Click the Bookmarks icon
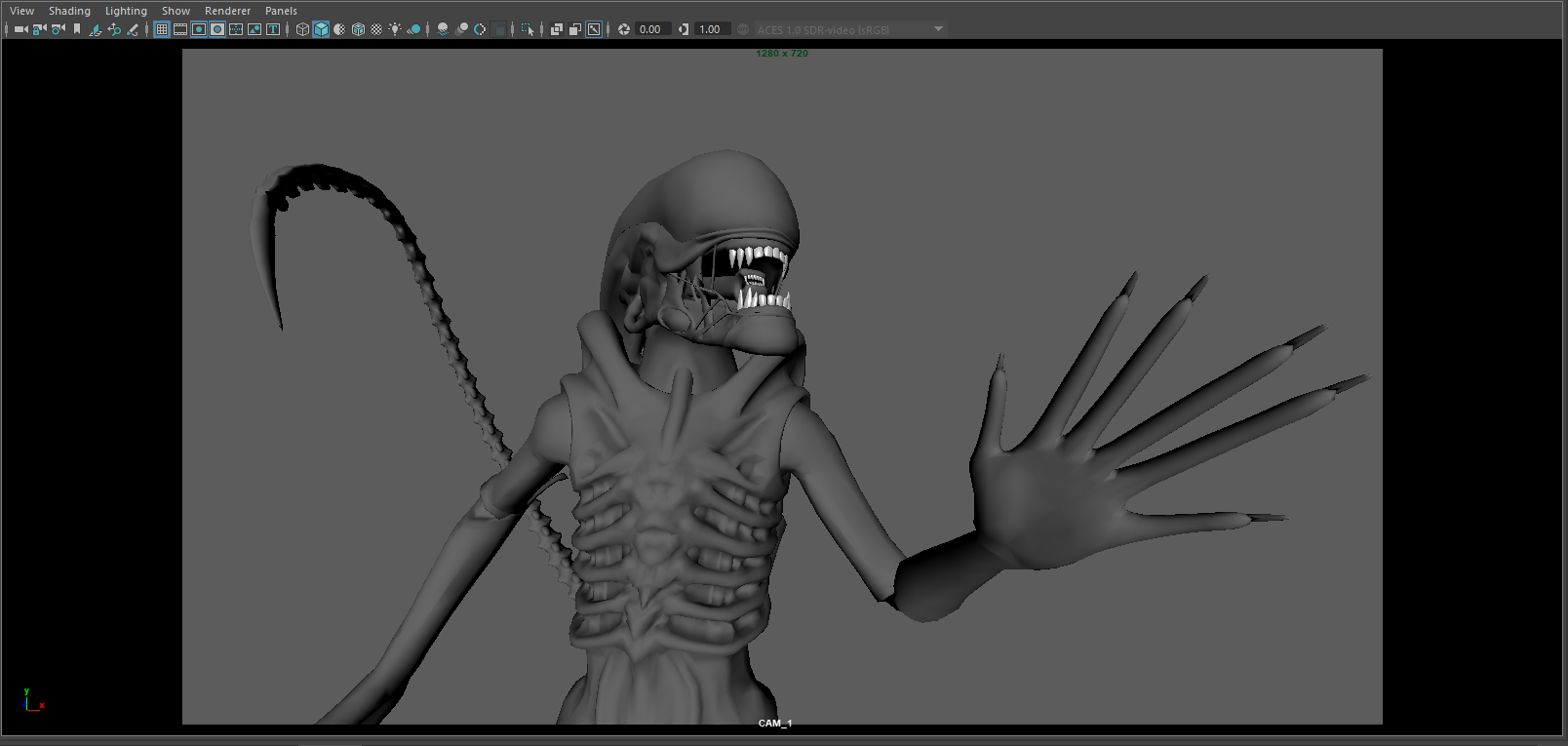Image resolution: width=1568 pixels, height=746 pixels. [x=77, y=29]
